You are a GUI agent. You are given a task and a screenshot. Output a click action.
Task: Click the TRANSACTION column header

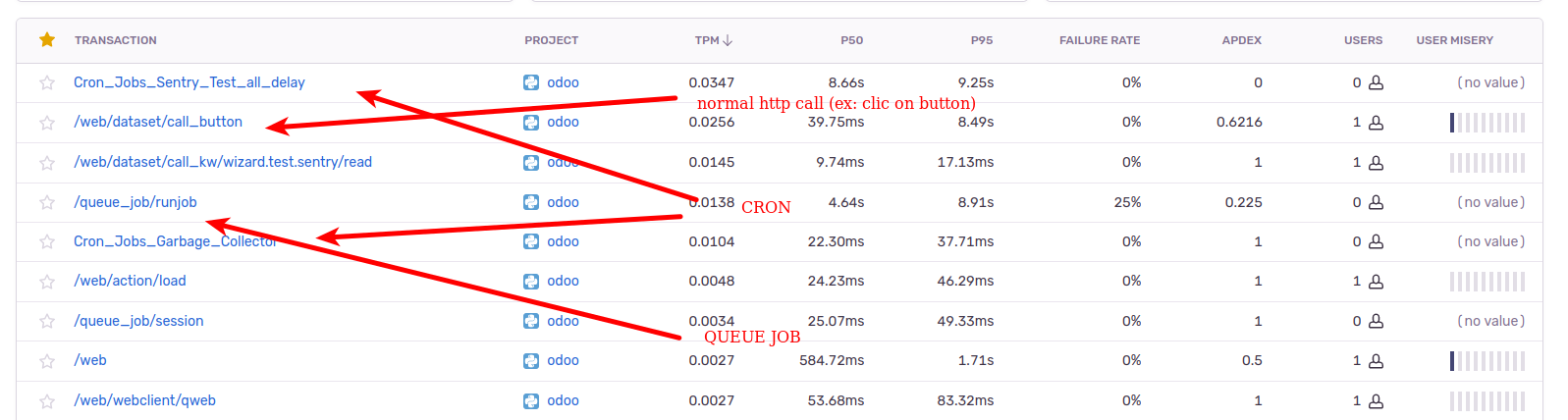click(x=116, y=40)
